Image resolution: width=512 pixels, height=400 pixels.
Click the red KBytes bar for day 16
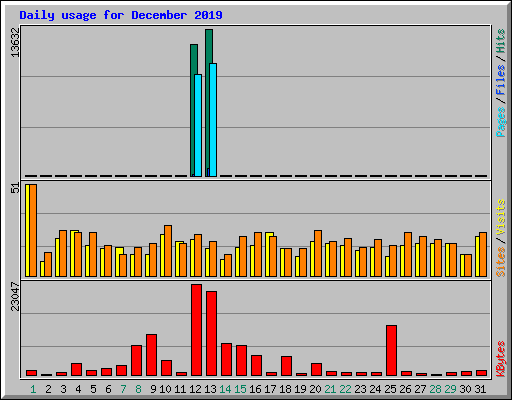256,366
